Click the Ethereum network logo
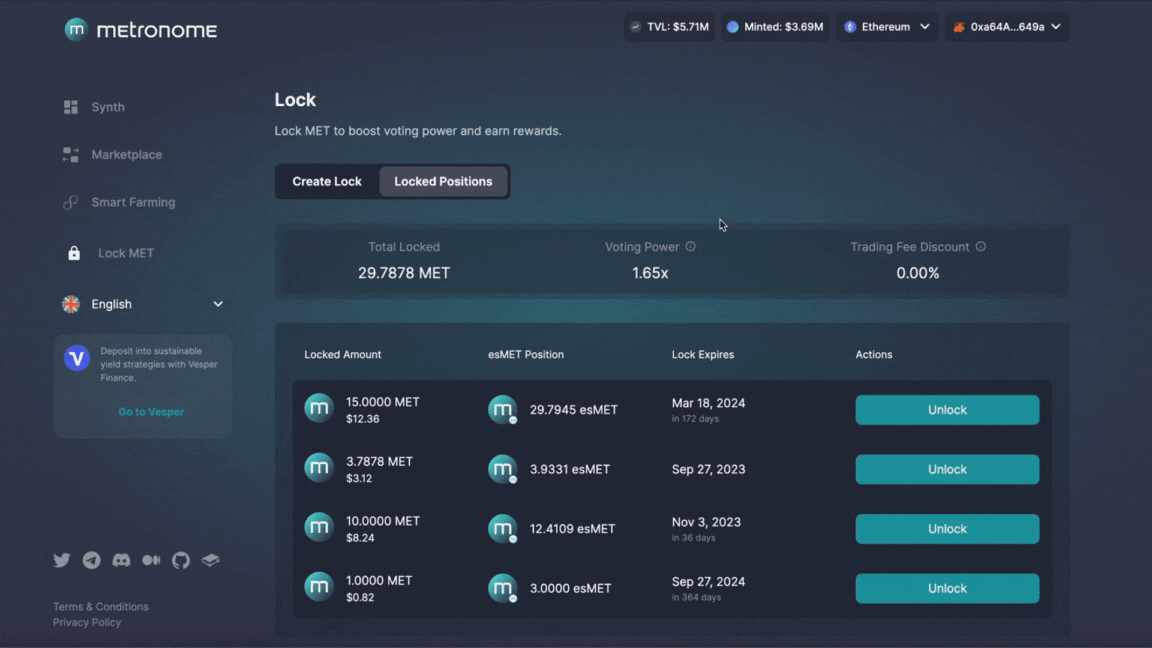The image size is (1152, 648). point(850,27)
